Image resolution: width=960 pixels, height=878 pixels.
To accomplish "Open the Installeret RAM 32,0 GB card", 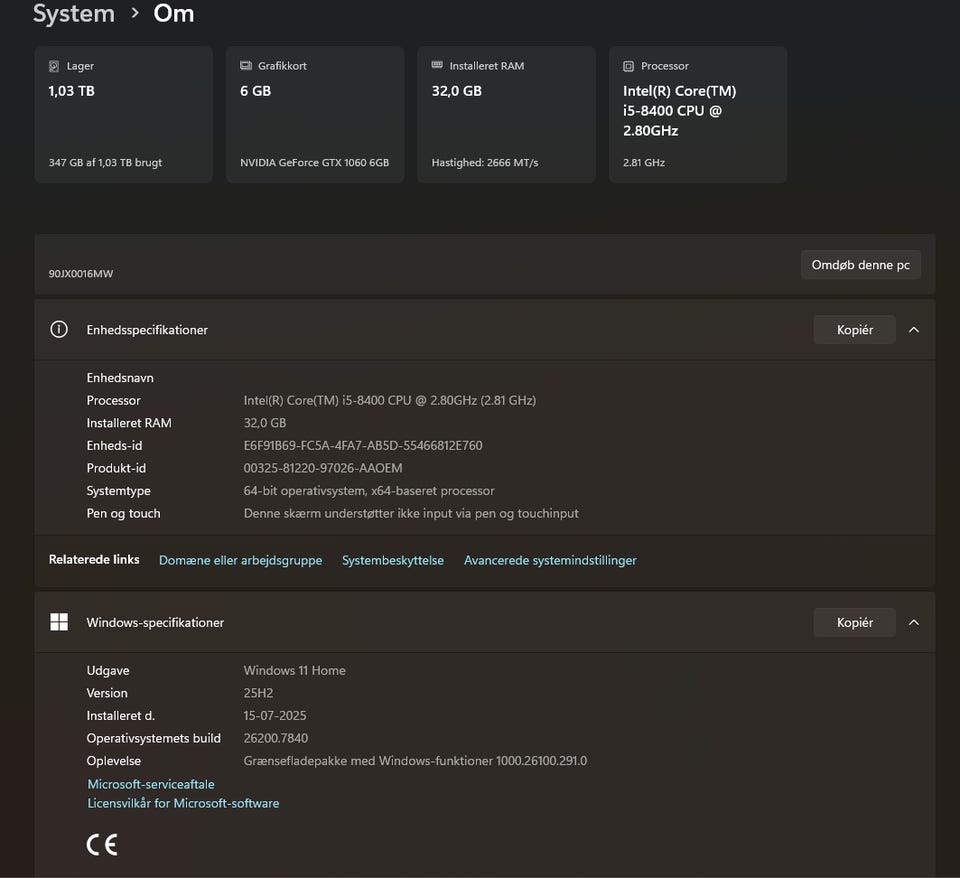I will tap(506, 114).
